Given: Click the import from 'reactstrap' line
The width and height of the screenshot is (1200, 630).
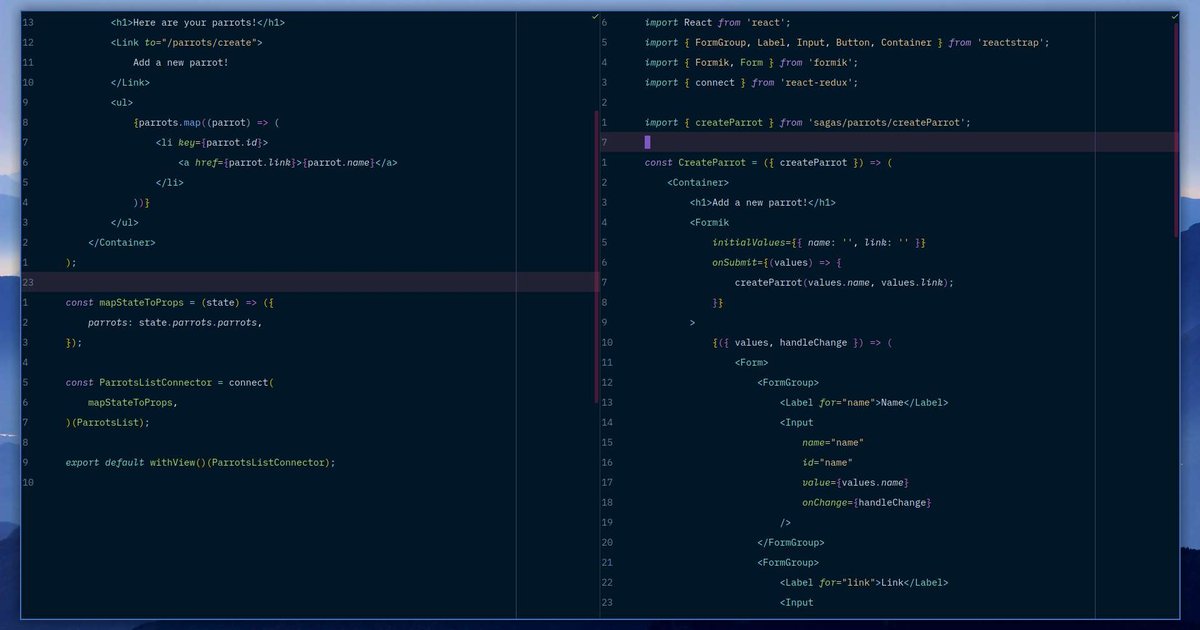Looking at the screenshot, I should pyautogui.click(x=847, y=42).
